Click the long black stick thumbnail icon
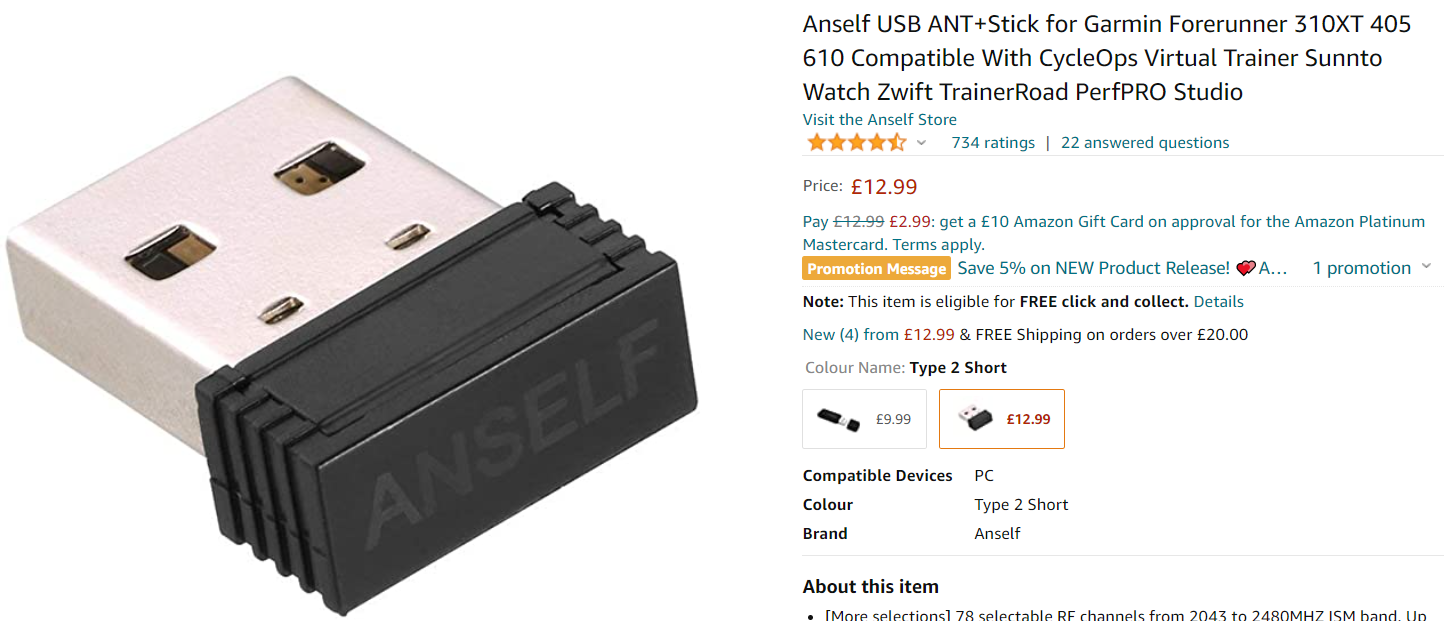Screen dimensions: 1456x621 click(838, 419)
